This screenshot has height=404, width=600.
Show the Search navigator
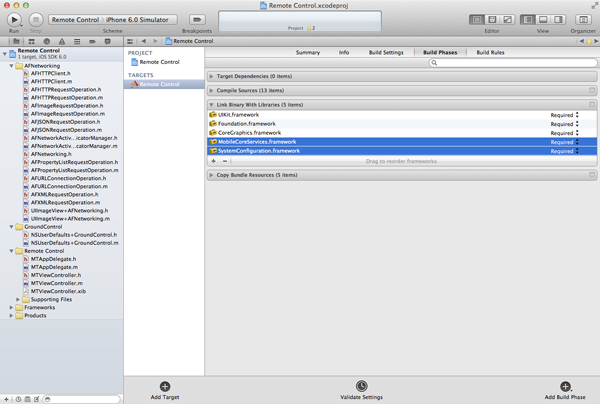47,41
